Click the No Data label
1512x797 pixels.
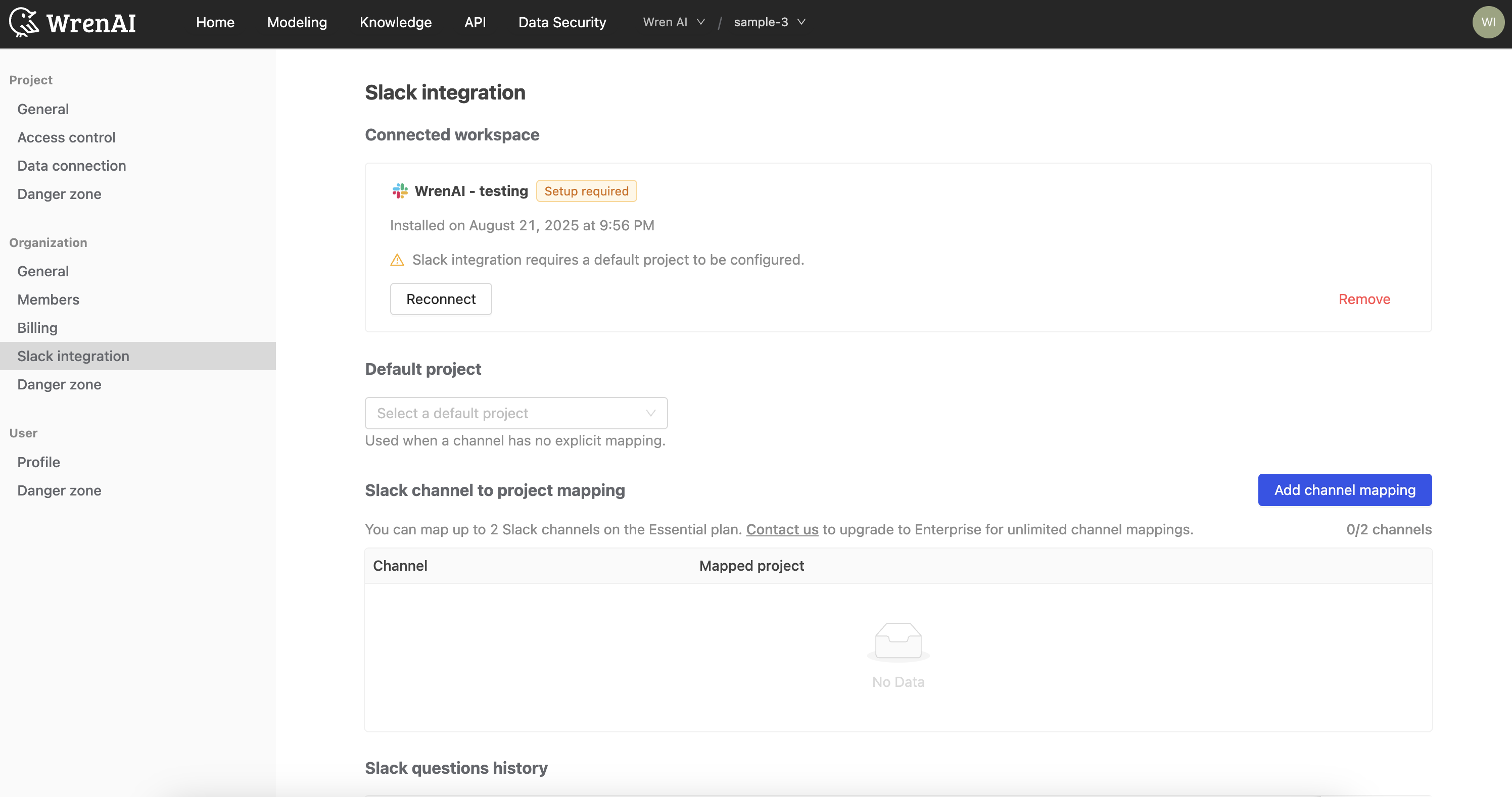pyautogui.click(x=898, y=681)
